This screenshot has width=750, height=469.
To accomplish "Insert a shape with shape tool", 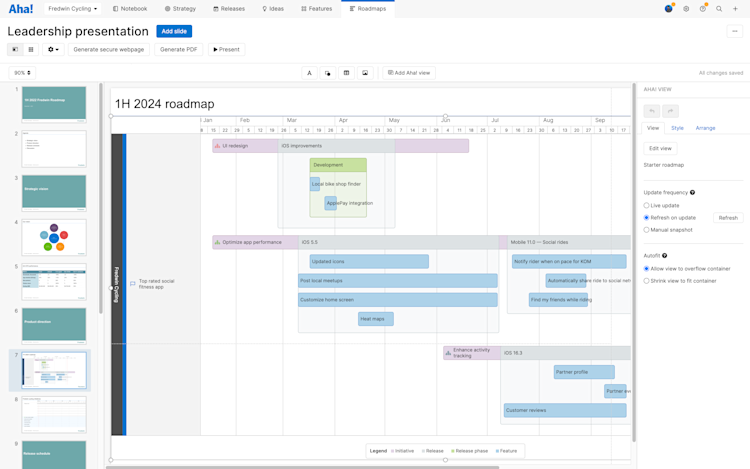I will [x=328, y=73].
